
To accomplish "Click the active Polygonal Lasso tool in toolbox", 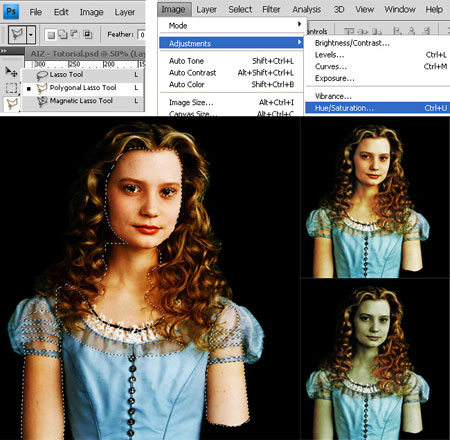I will pyautogui.click(x=12, y=104).
